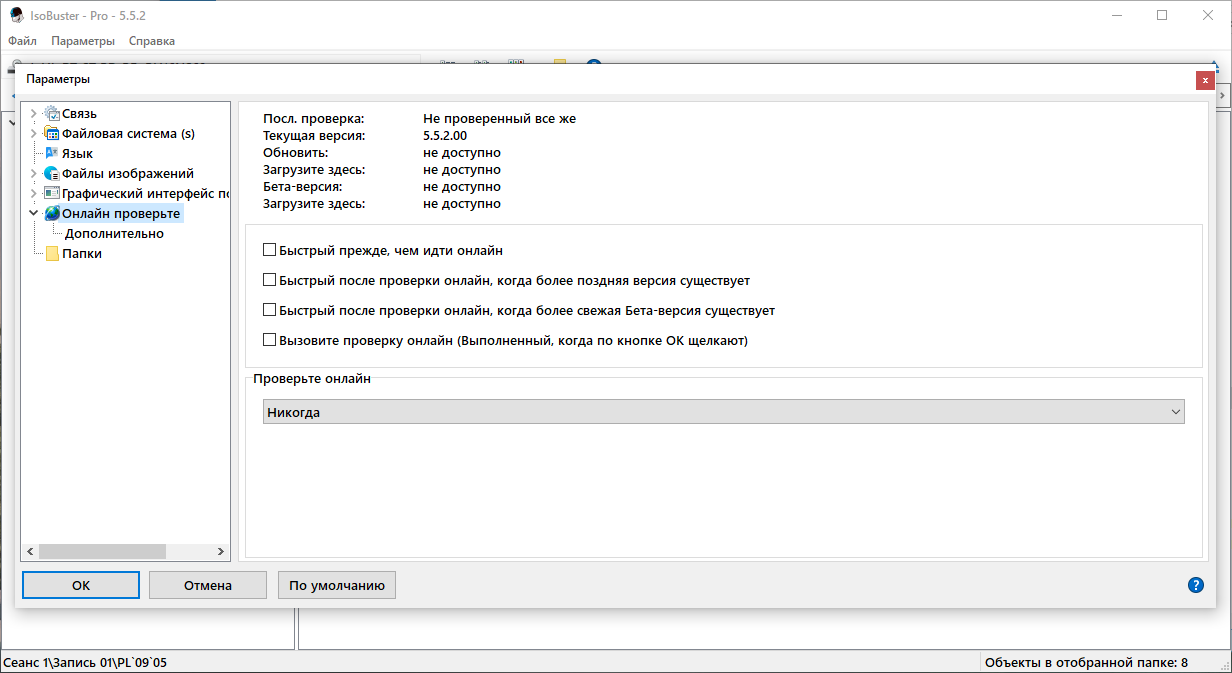Select the Дополнительно tree item
This screenshot has width=1232, height=673.
tap(114, 234)
